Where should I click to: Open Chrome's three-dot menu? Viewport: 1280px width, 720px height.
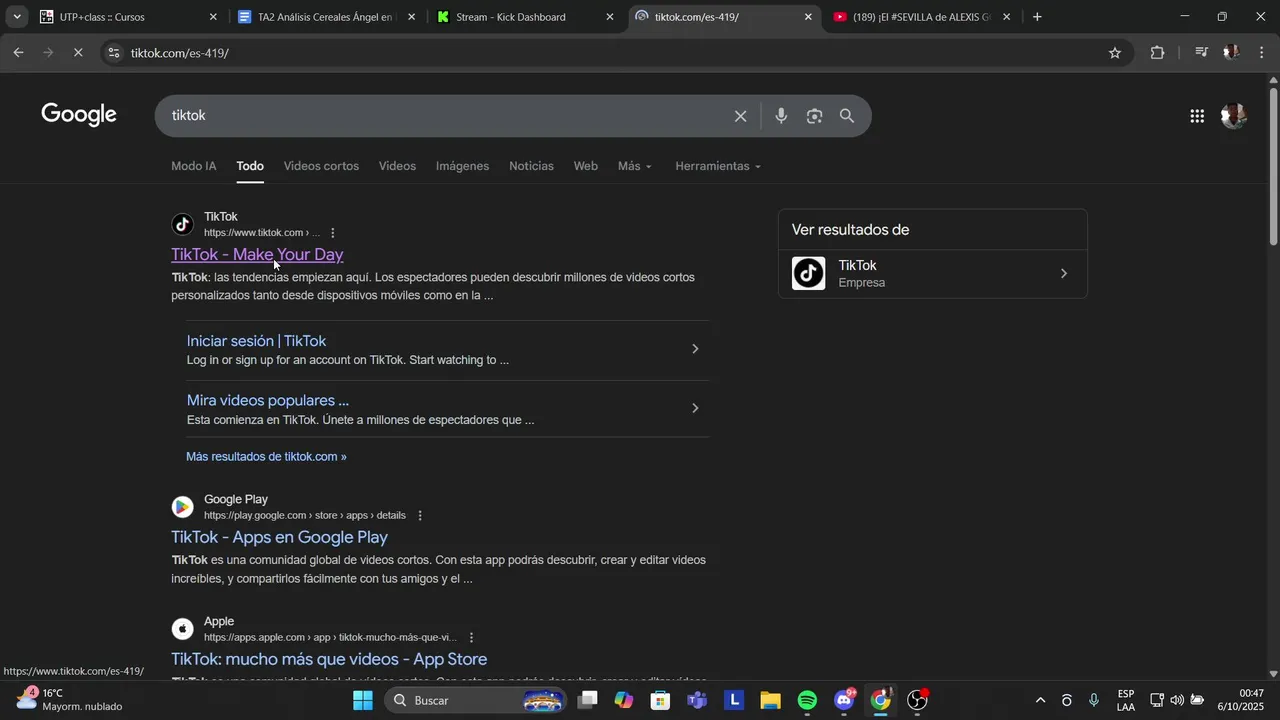coord(1261,53)
